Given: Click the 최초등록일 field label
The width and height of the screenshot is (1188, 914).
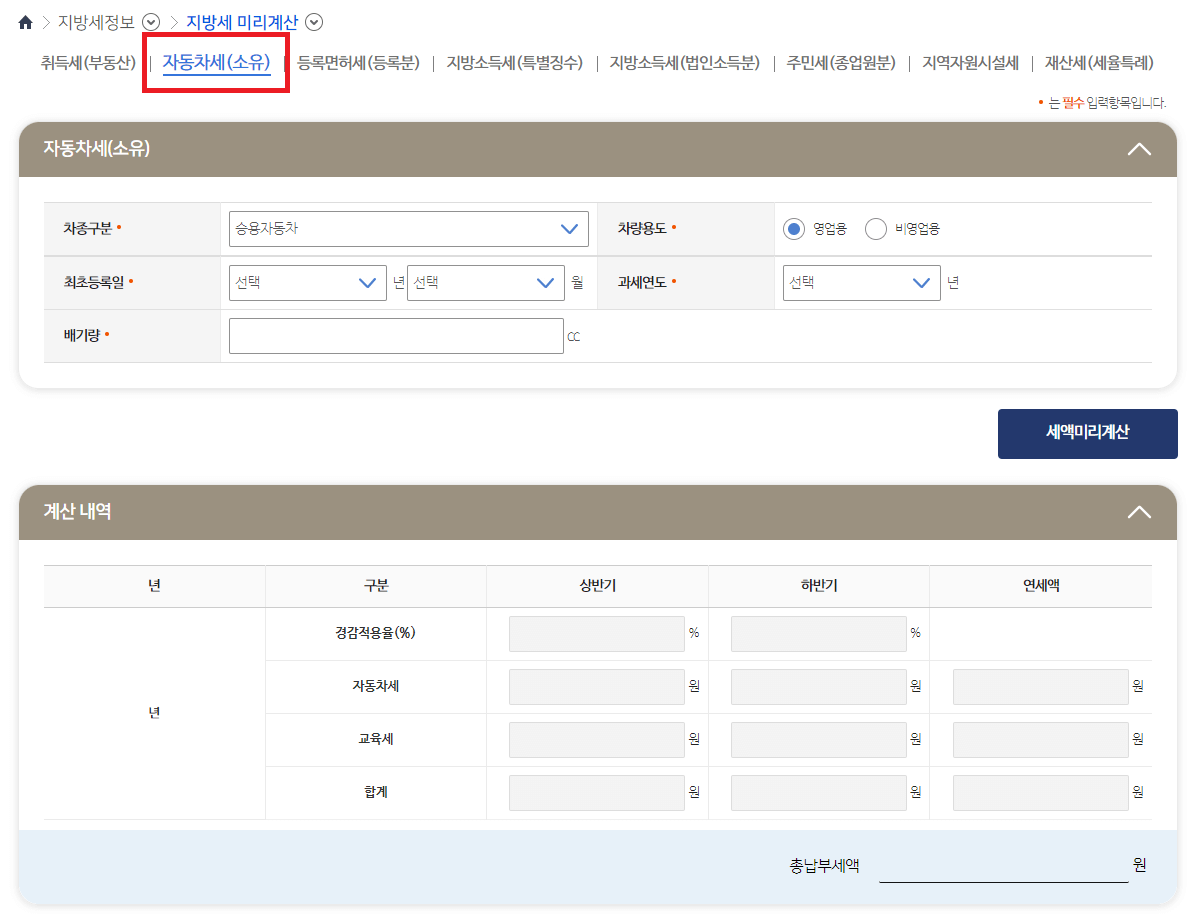Looking at the screenshot, I should point(94,282).
